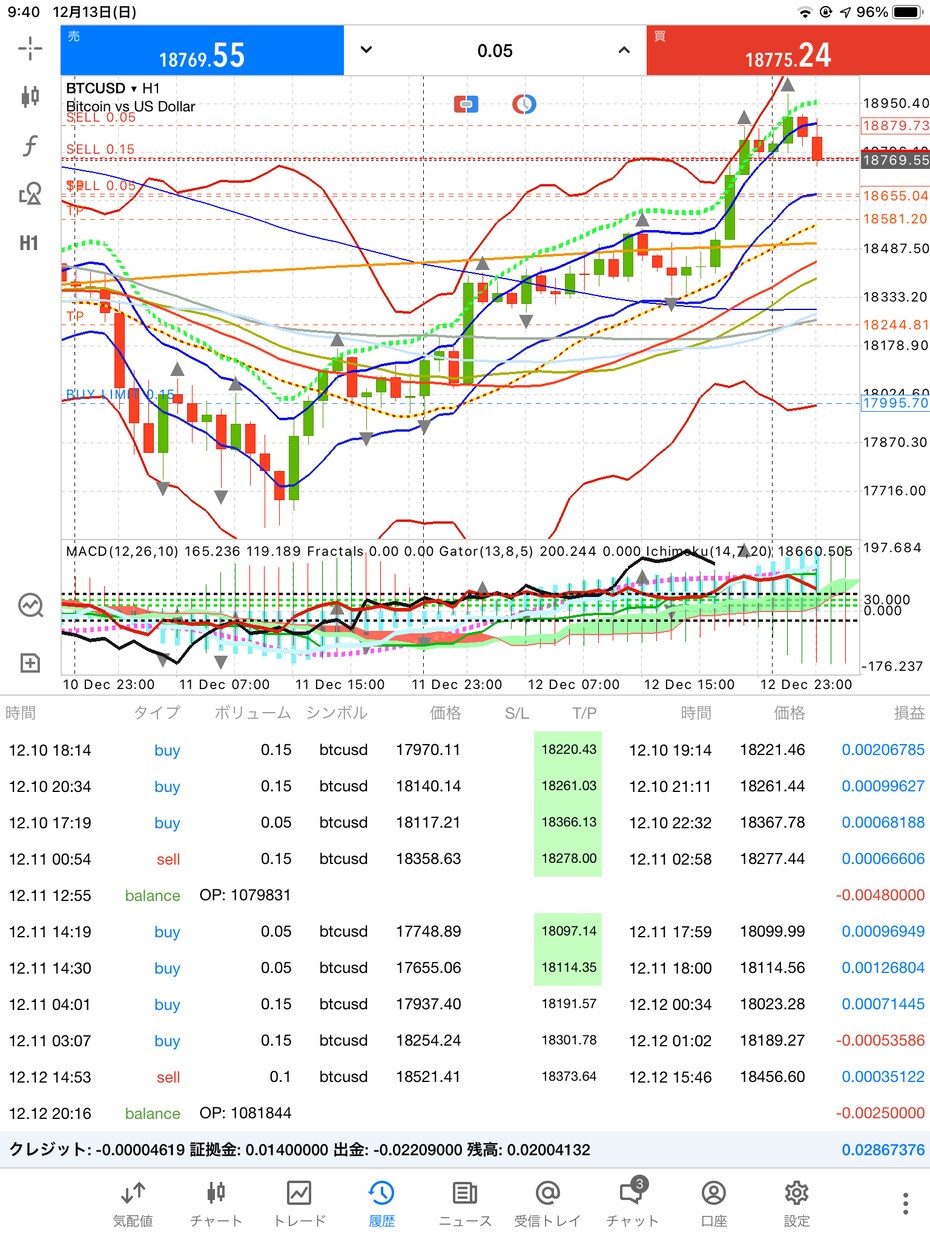Tap the loss value -0.00053586
Screen dimensions: 930x1240
click(x=879, y=1040)
